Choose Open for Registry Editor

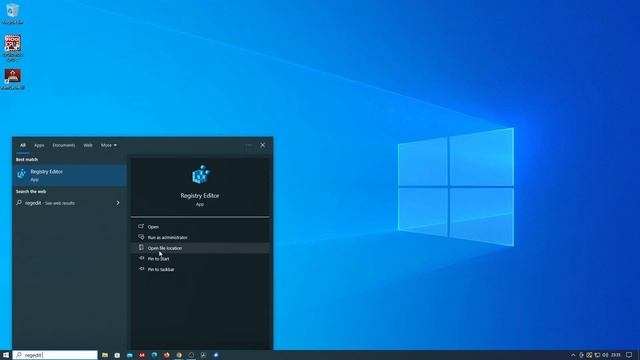(x=200, y=227)
